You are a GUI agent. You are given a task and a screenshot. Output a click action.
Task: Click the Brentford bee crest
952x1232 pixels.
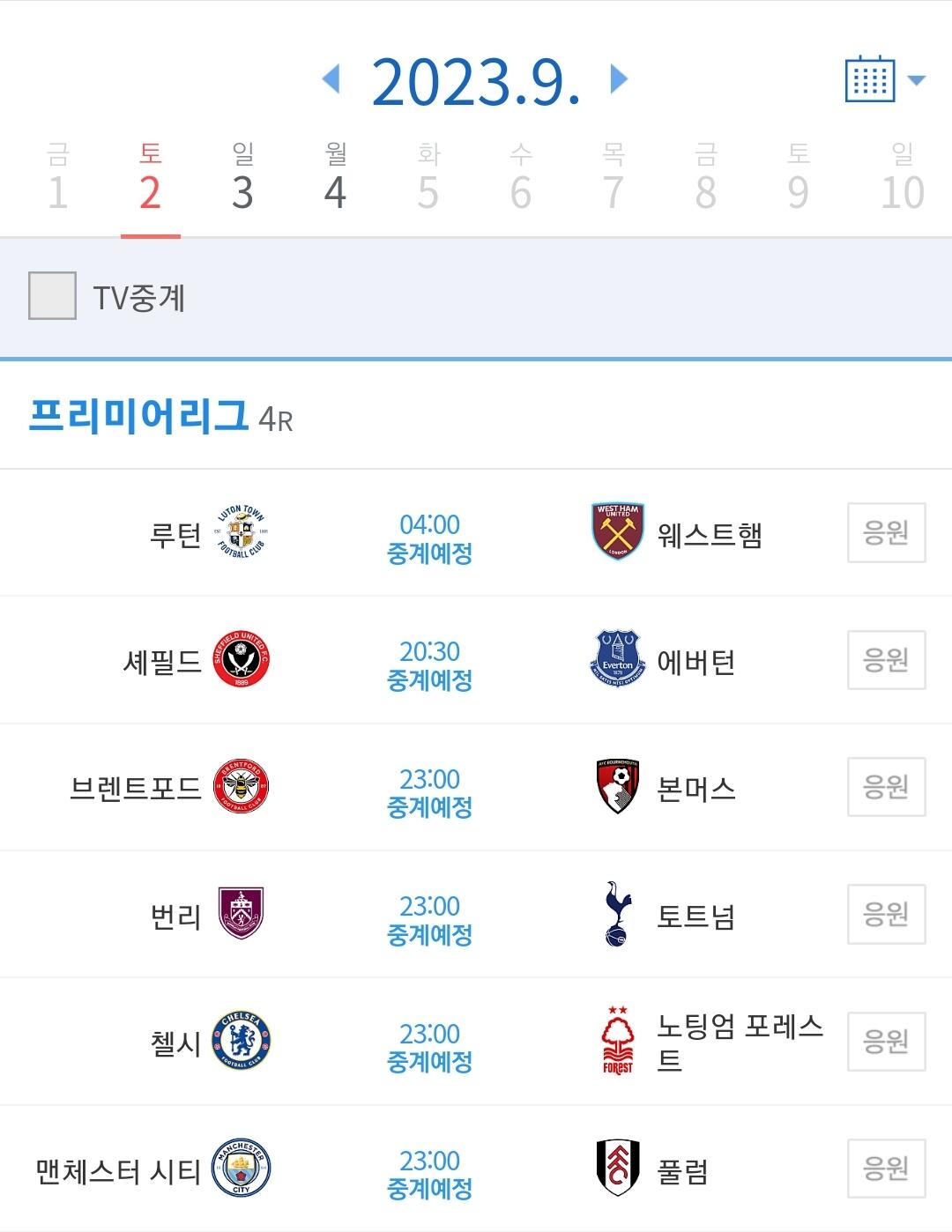[241, 787]
